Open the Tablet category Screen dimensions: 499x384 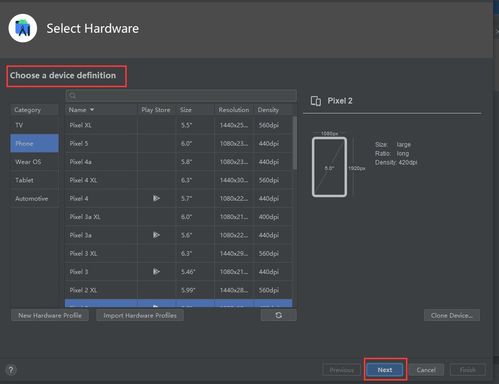click(x=34, y=180)
